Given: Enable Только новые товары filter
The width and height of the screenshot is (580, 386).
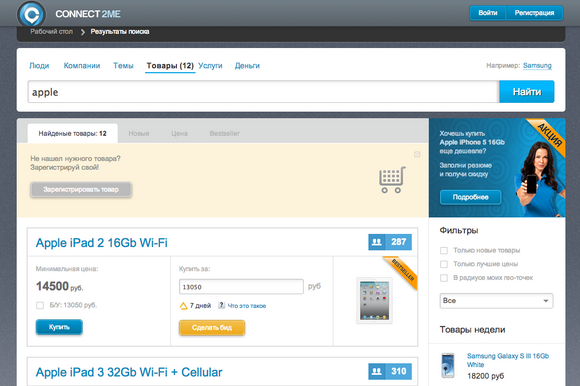Looking at the screenshot, I should click(x=444, y=251).
